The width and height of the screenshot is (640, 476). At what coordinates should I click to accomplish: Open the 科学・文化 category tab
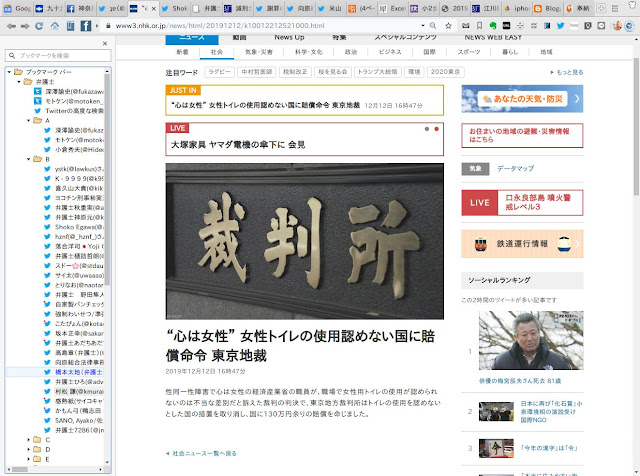pyautogui.click(x=309, y=52)
